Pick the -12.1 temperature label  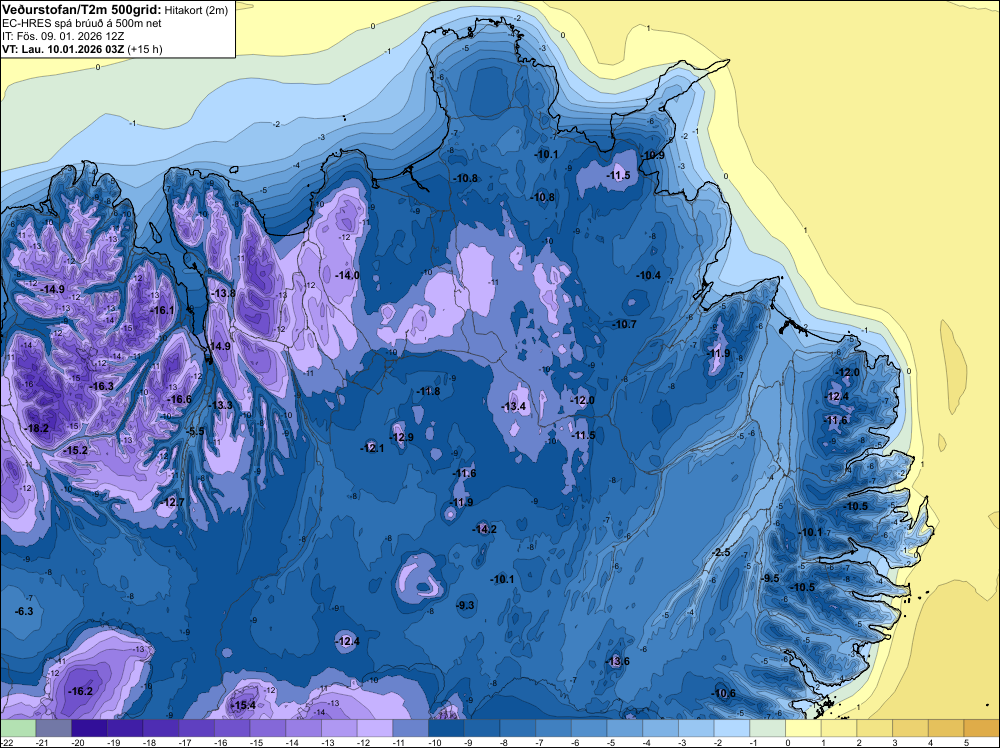pyautogui.click(x=372, y=448)
